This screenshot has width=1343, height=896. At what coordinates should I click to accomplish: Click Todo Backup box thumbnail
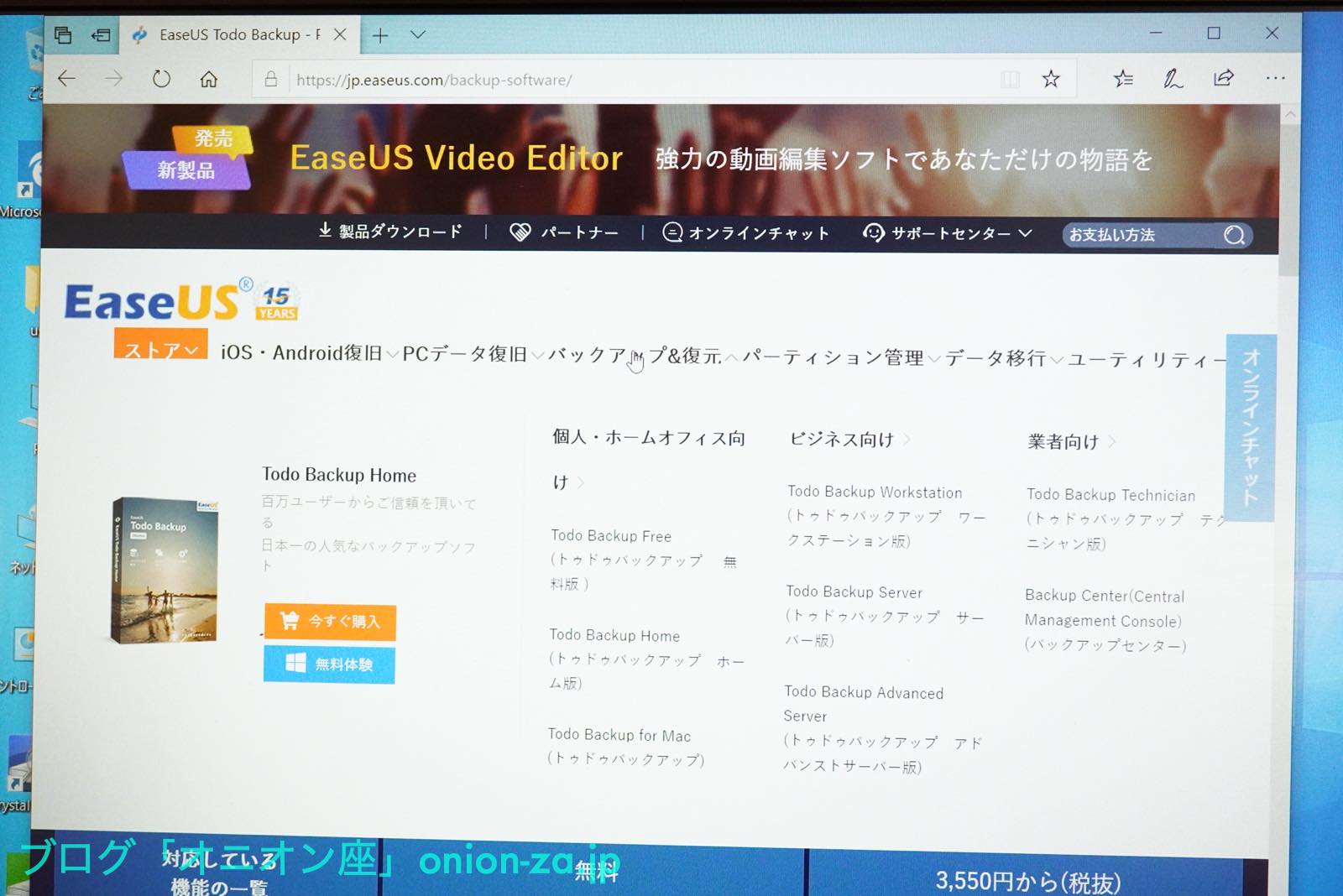pyautogui.click(x=165, y=570)
